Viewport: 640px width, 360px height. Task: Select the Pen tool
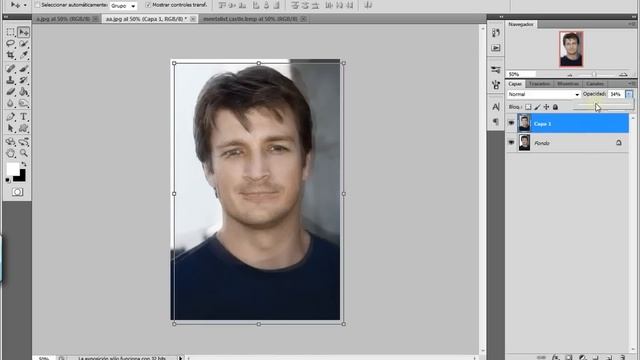click(x=11, y=117)
